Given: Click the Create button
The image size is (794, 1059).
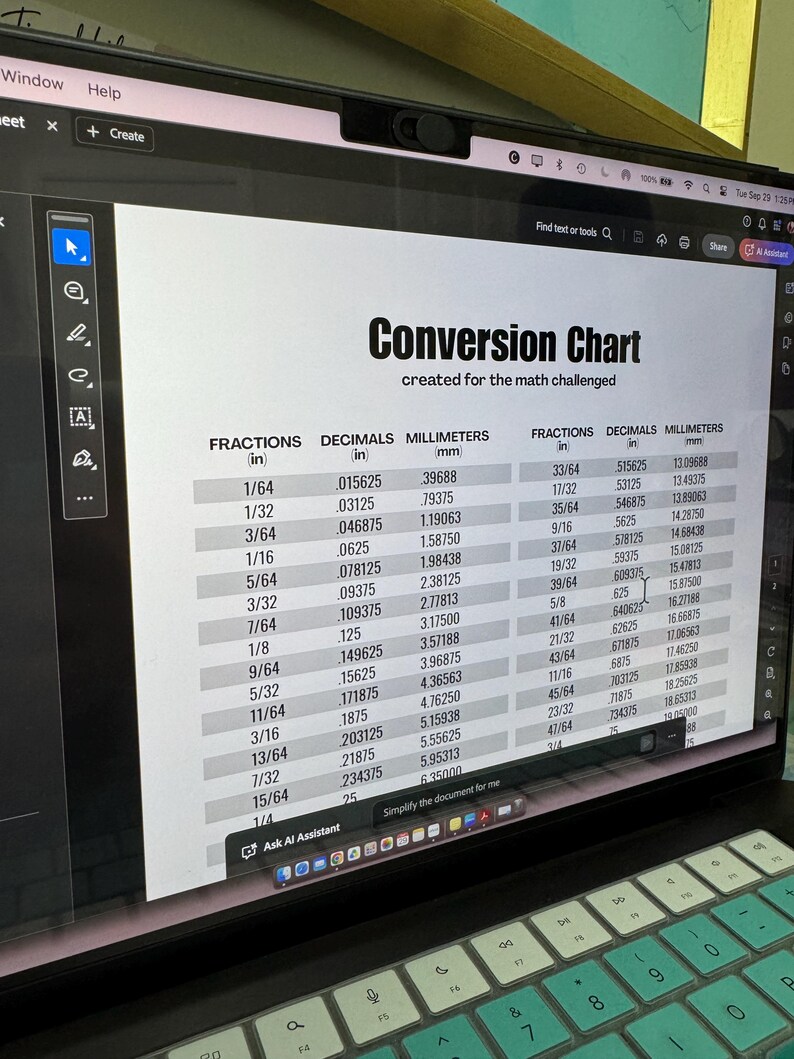Looking at the screenshot, I should 115,133.
